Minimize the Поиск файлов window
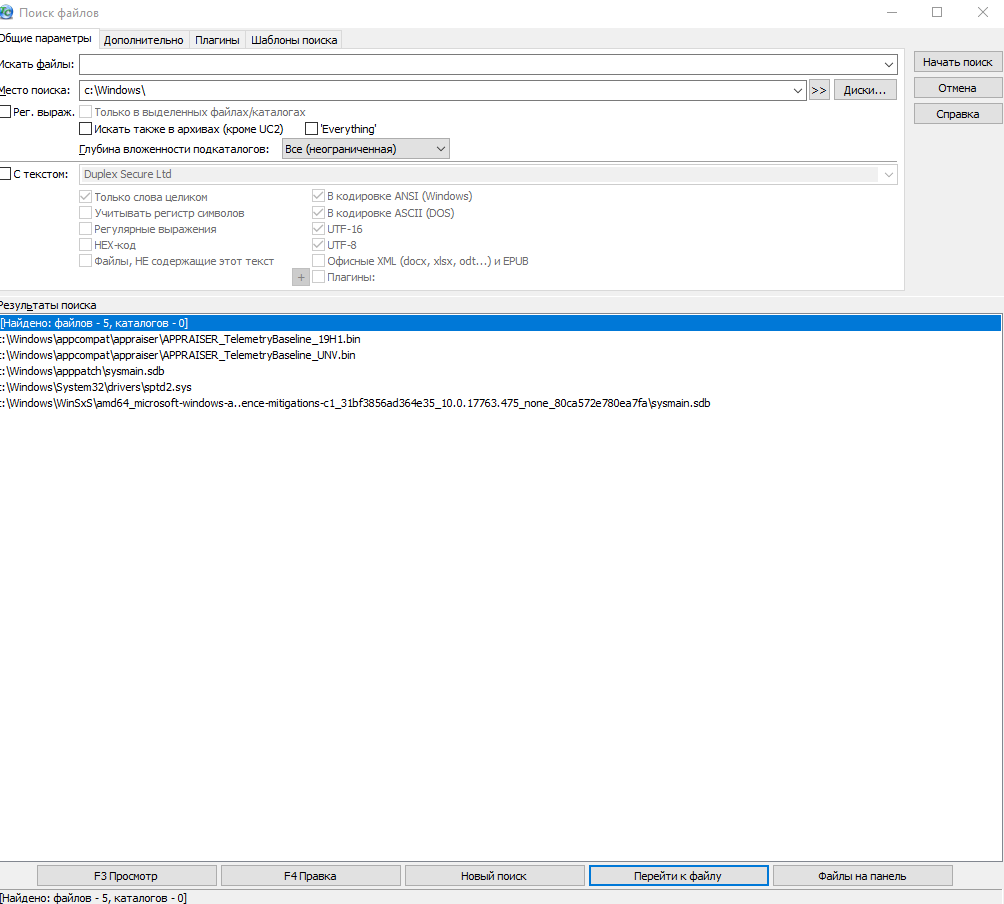 click(892, 12)
